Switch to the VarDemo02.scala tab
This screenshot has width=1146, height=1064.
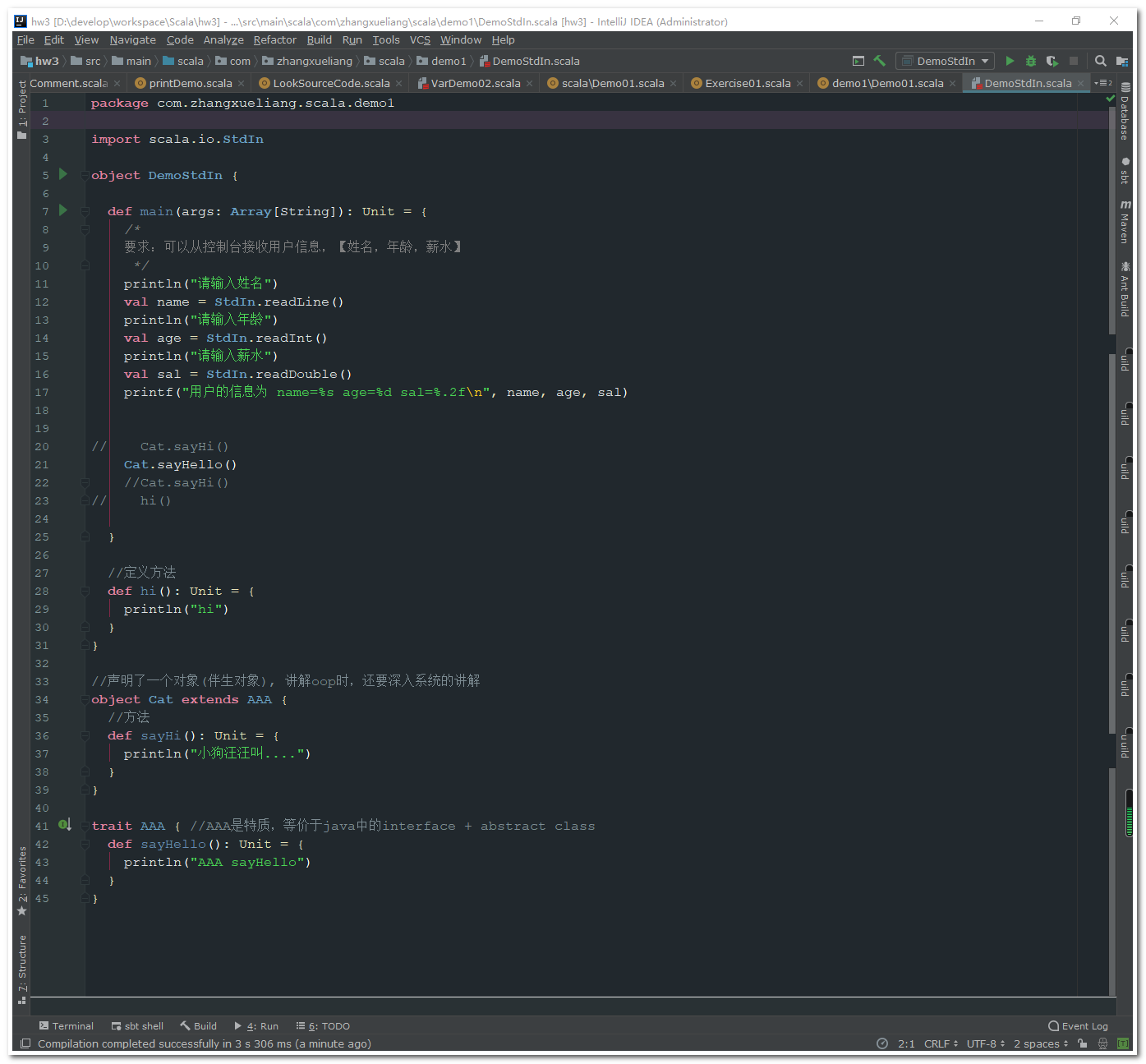[476, 83]
